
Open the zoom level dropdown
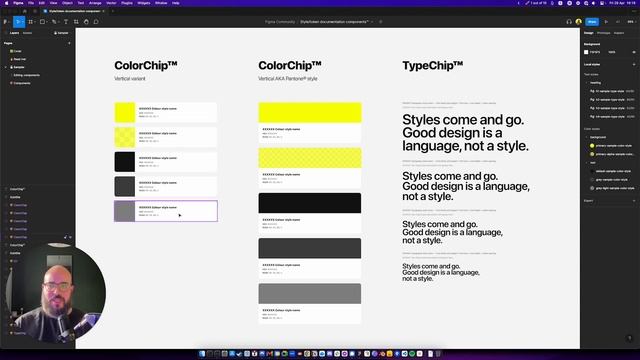631,22
